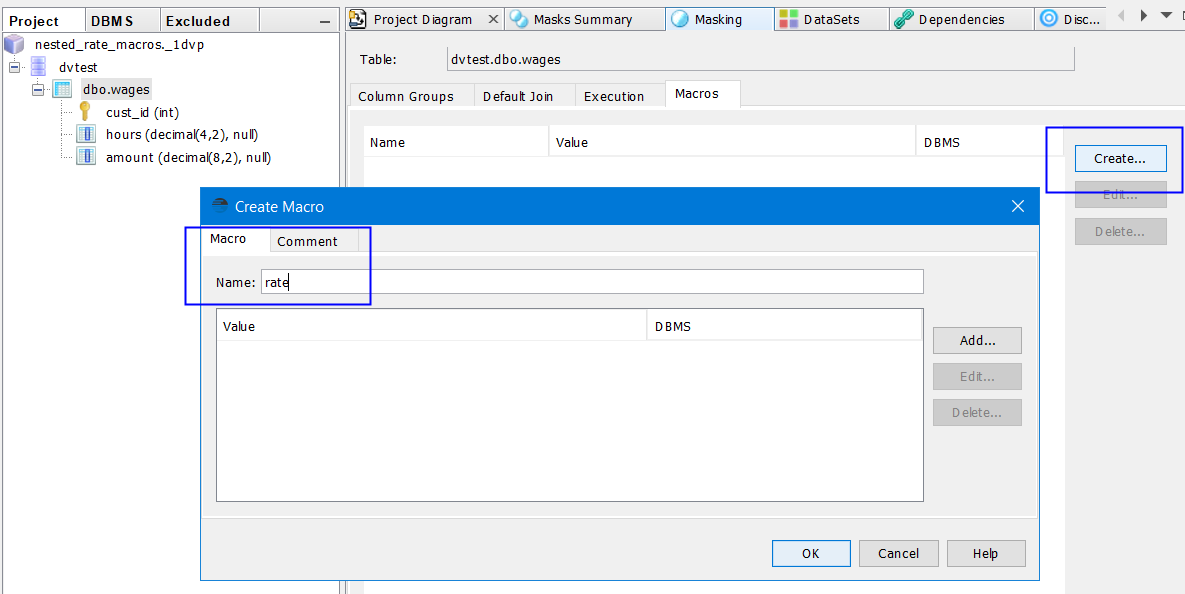This screenshot has height=594, width=1185.
Task: Open the Project Diagram tab
Action: pyautogui.click(x=423, y=19)
